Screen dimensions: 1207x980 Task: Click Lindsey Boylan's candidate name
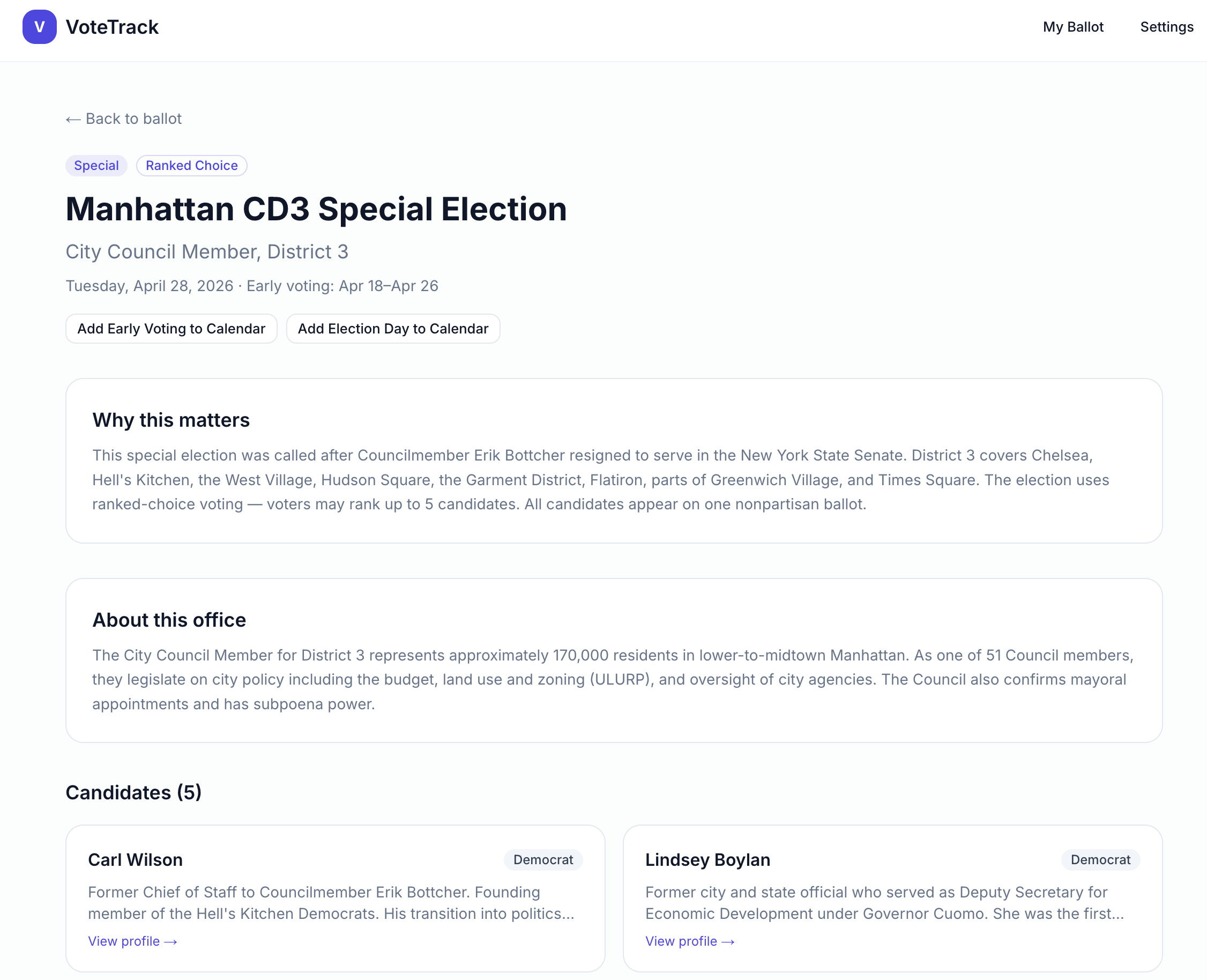coord(707,859)
